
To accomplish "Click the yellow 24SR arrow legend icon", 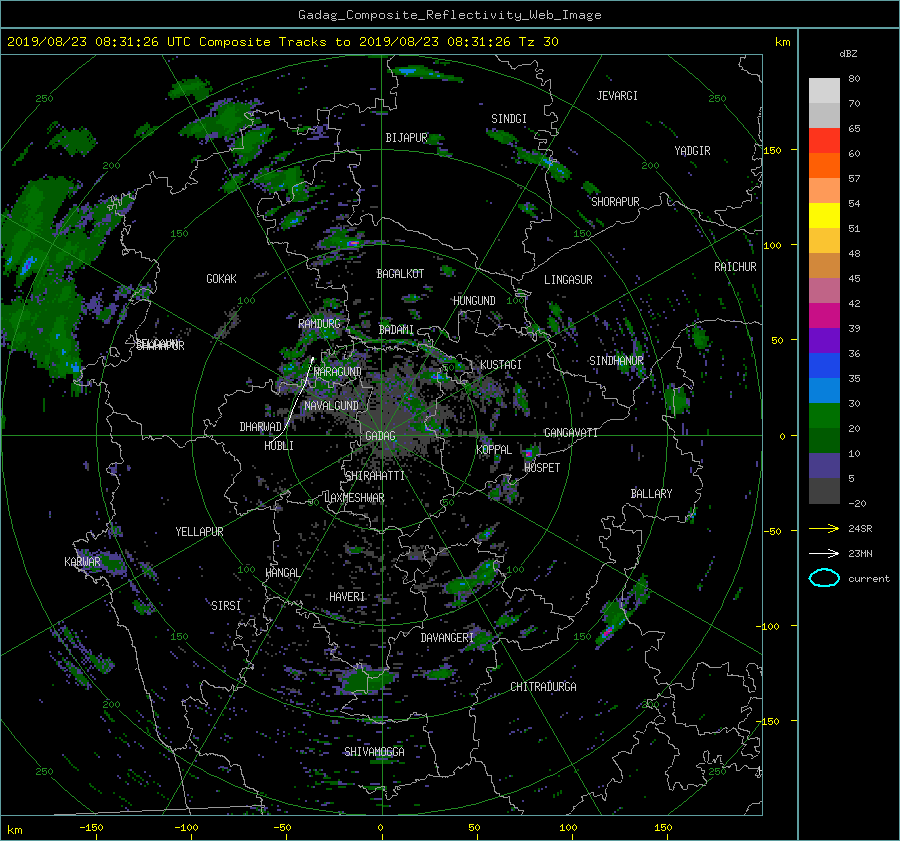I will 824,529.
